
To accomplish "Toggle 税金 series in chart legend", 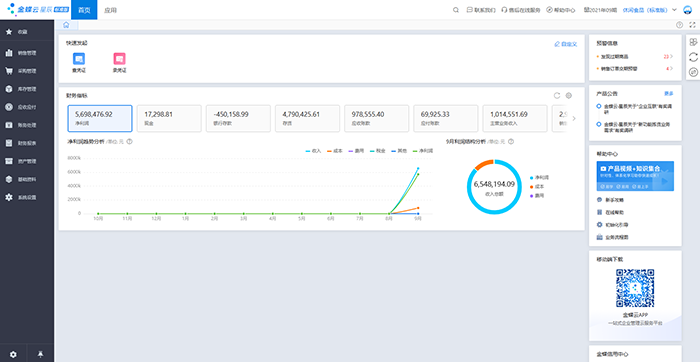I will [377, 151].
